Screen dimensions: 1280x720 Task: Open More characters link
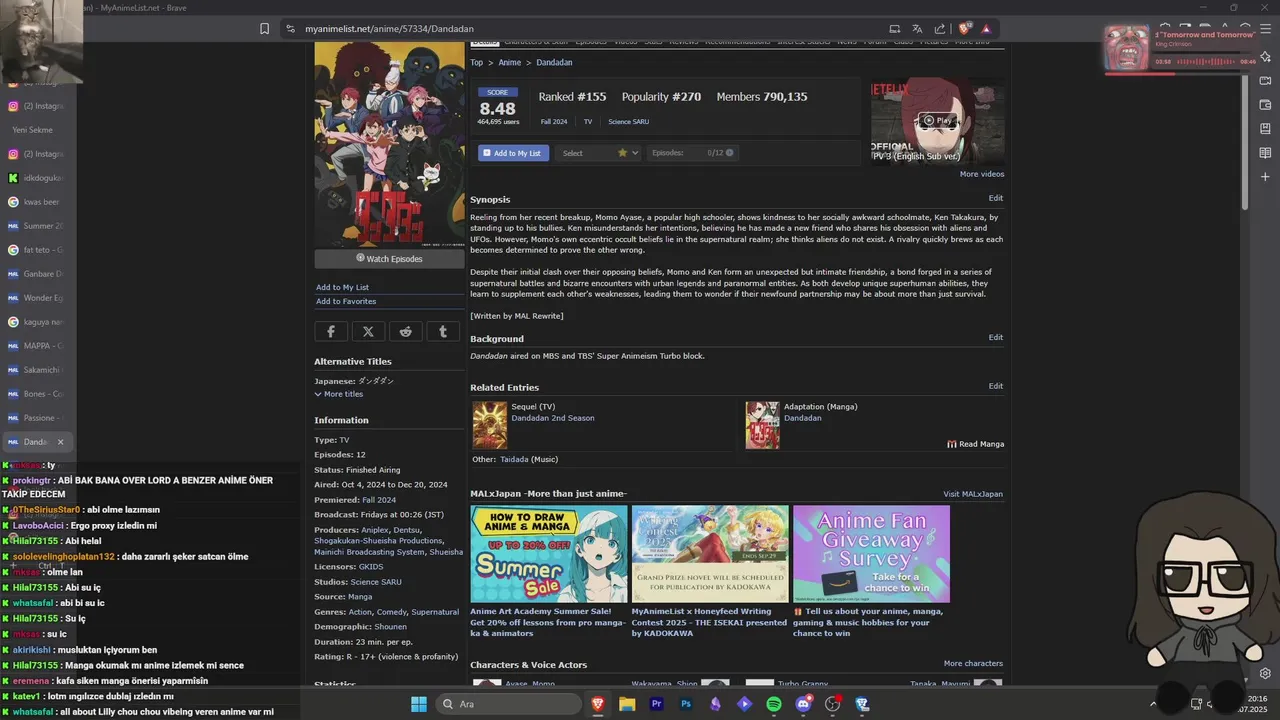[x=973, y=663]
